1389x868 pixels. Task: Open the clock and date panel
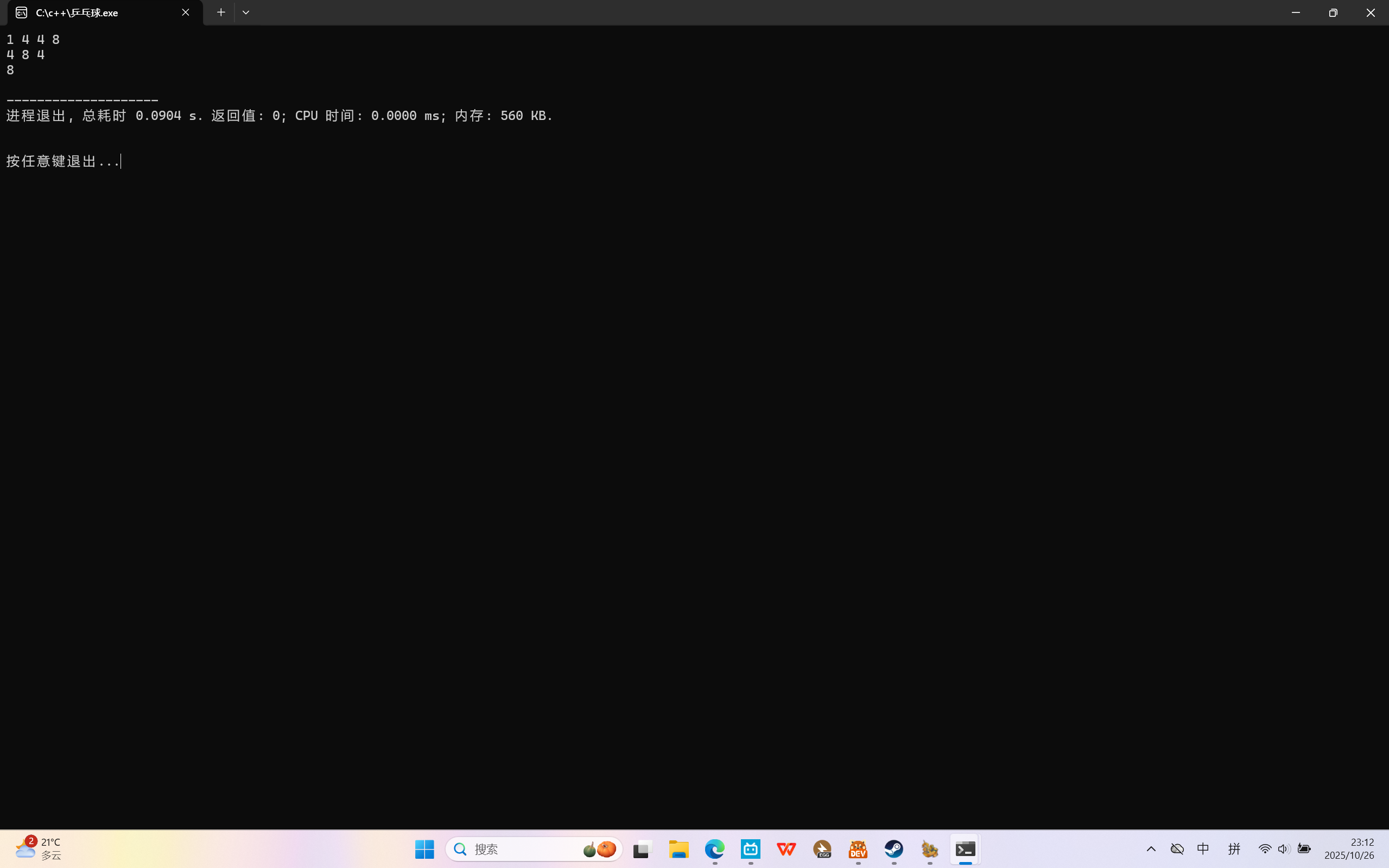coord(1349,849)
